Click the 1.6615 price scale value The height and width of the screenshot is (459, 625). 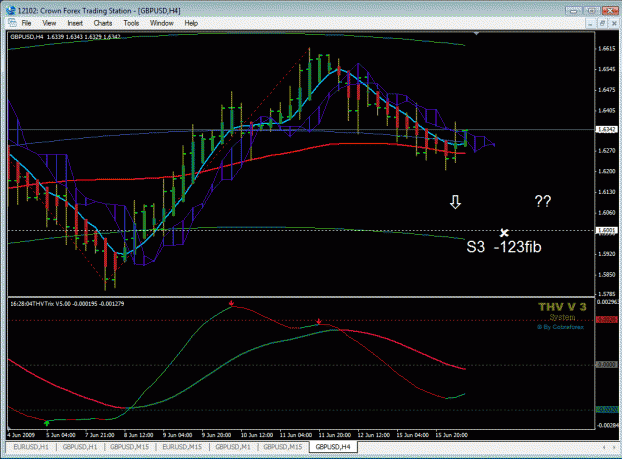606,49
